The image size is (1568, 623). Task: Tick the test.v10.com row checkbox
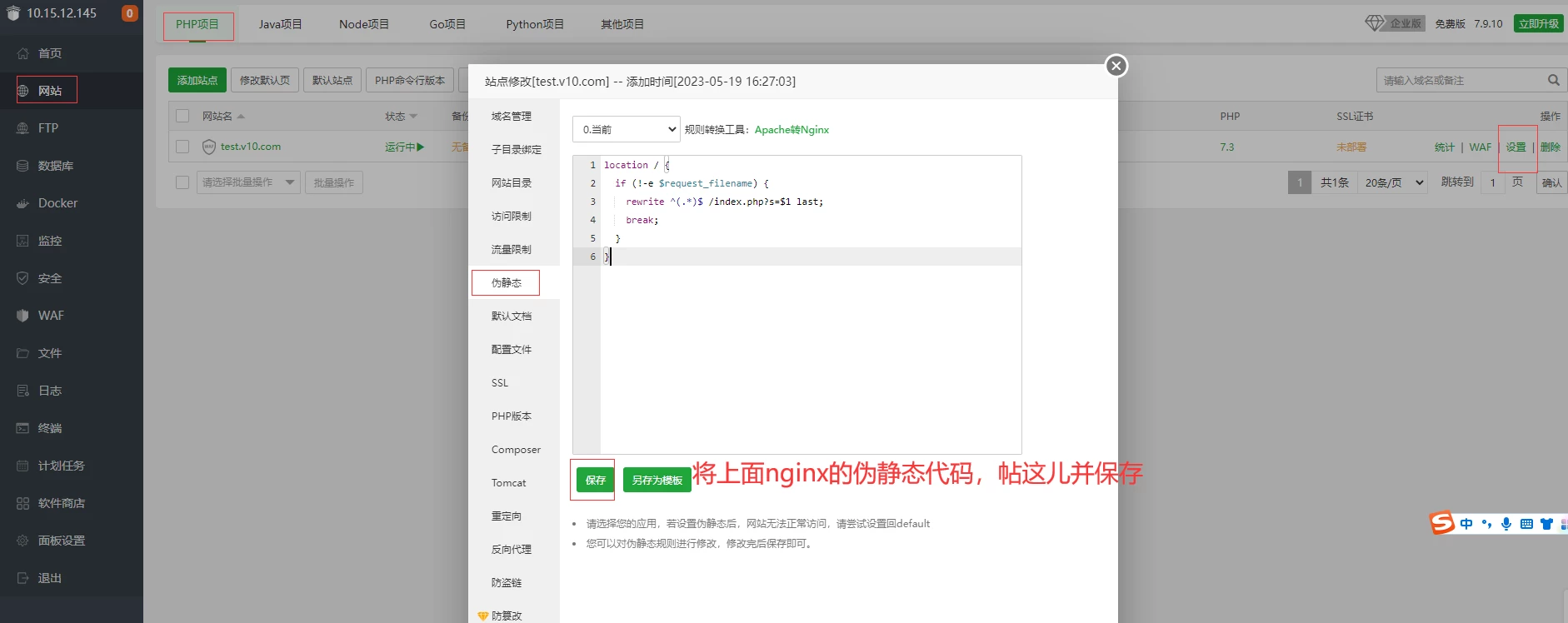[x=182, y=147]
